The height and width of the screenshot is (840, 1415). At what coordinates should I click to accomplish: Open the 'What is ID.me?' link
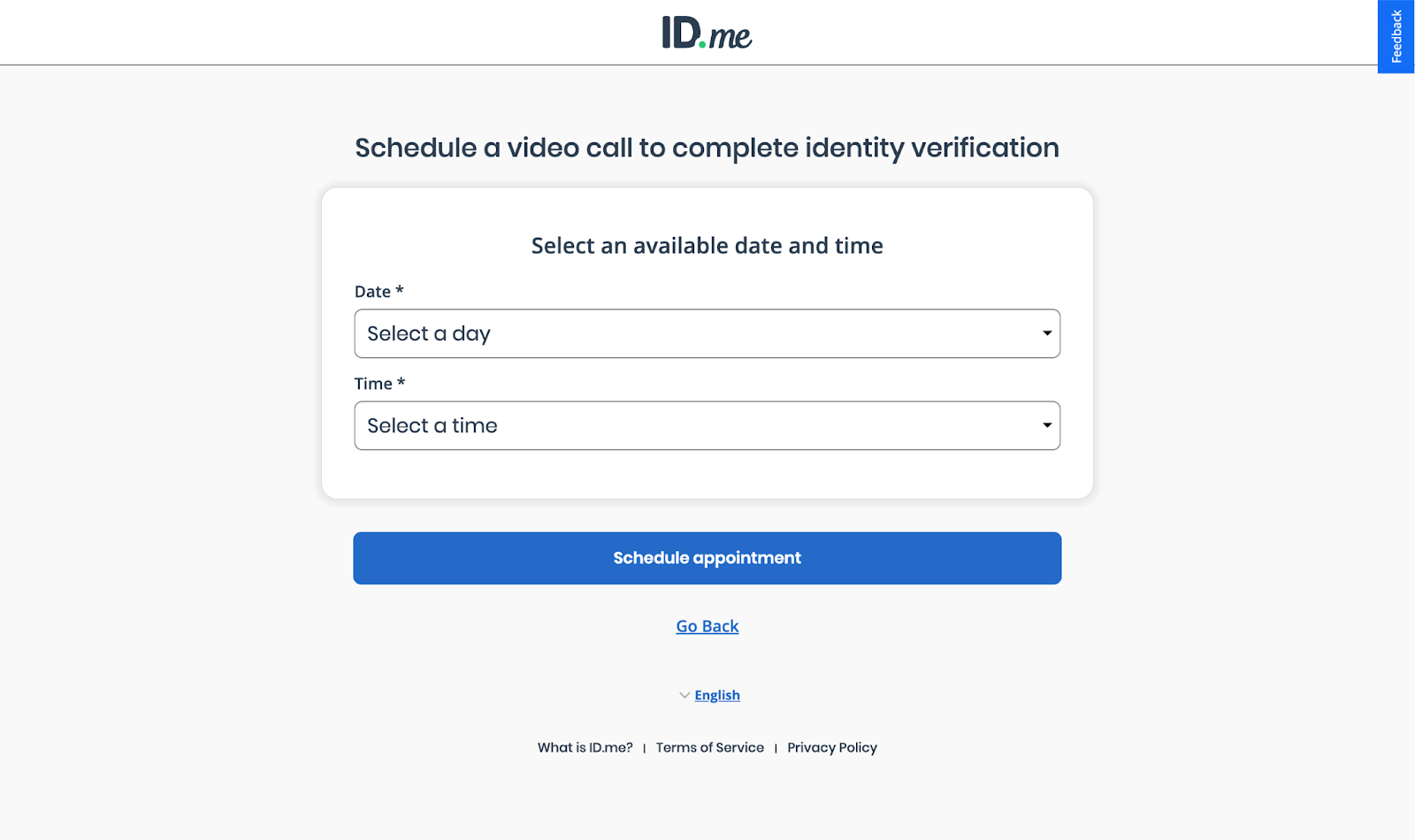point(585,747)
